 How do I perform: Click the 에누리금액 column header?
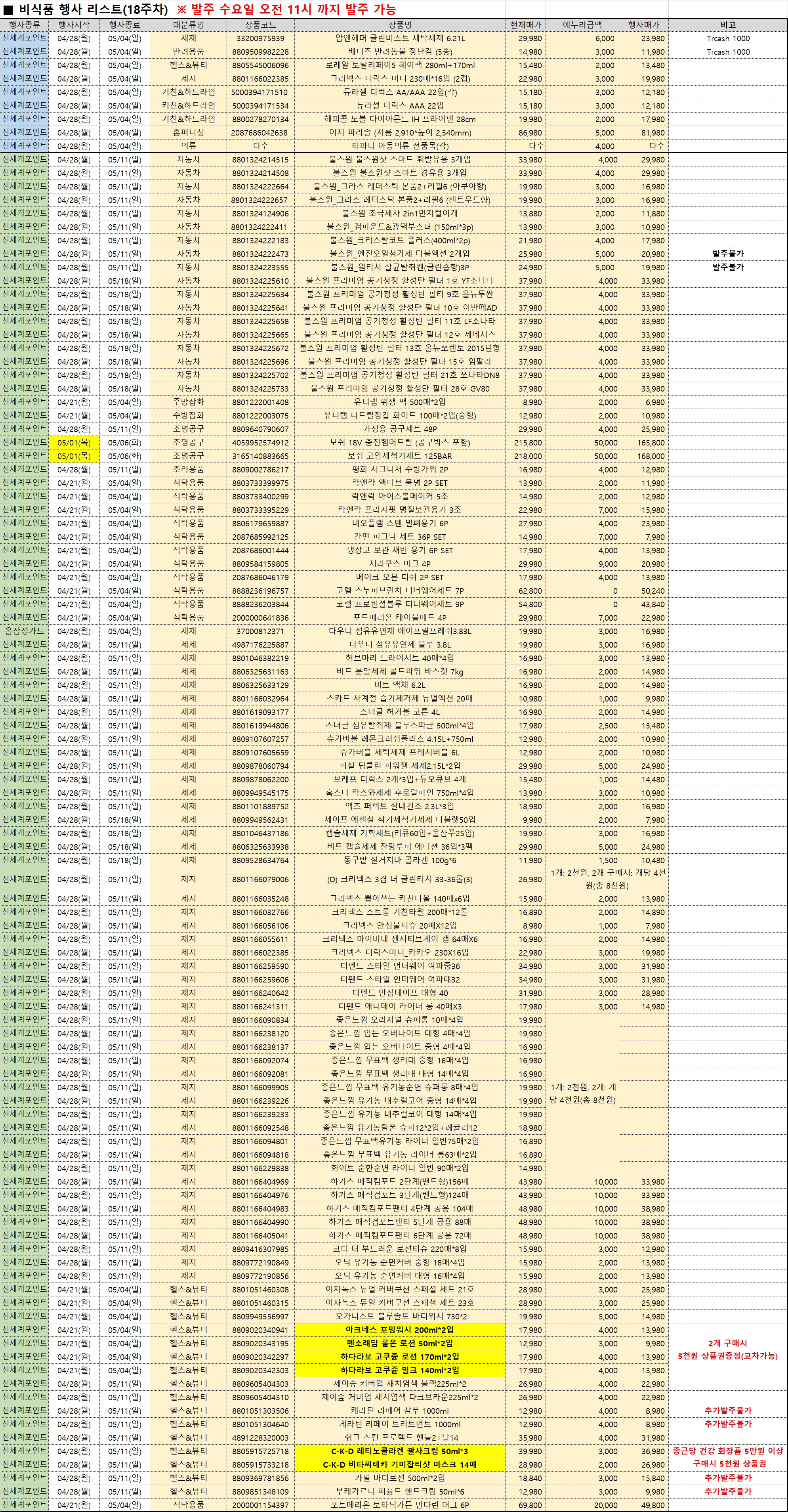tap(582, 25)
